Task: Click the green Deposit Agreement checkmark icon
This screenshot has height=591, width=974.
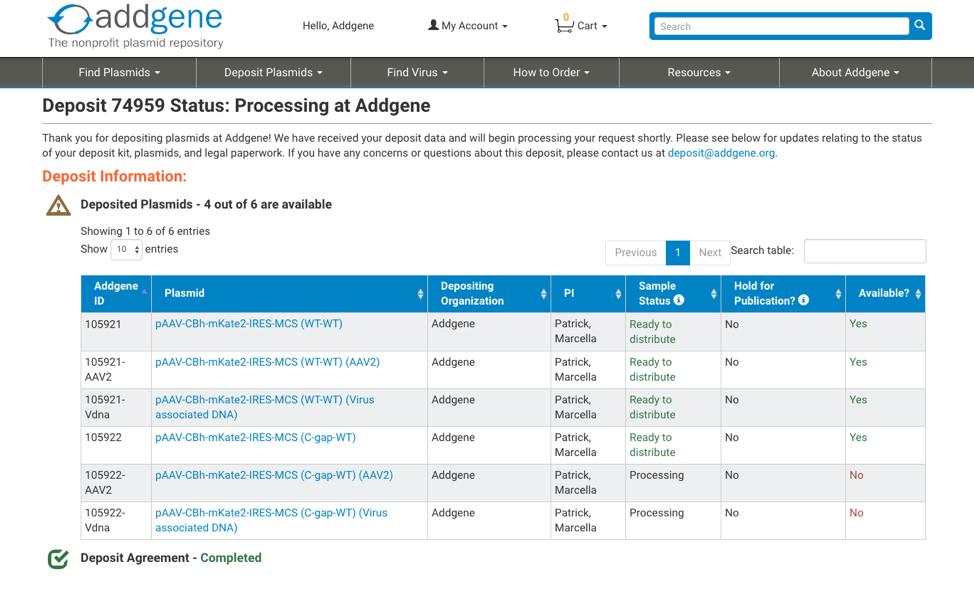Action: point(58,558)
